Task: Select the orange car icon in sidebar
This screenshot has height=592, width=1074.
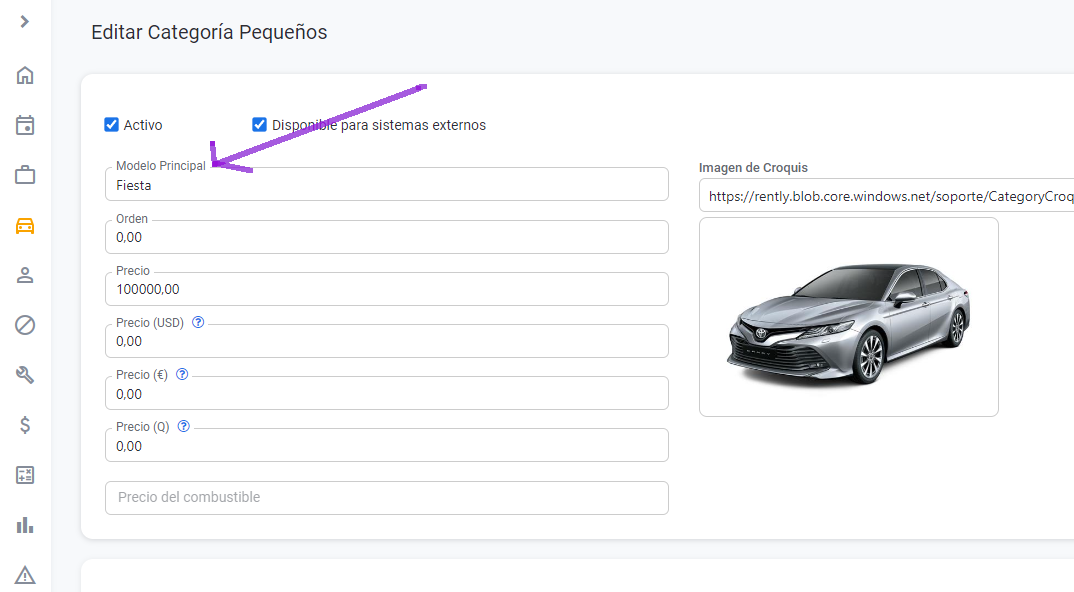Action: [25, 226]
